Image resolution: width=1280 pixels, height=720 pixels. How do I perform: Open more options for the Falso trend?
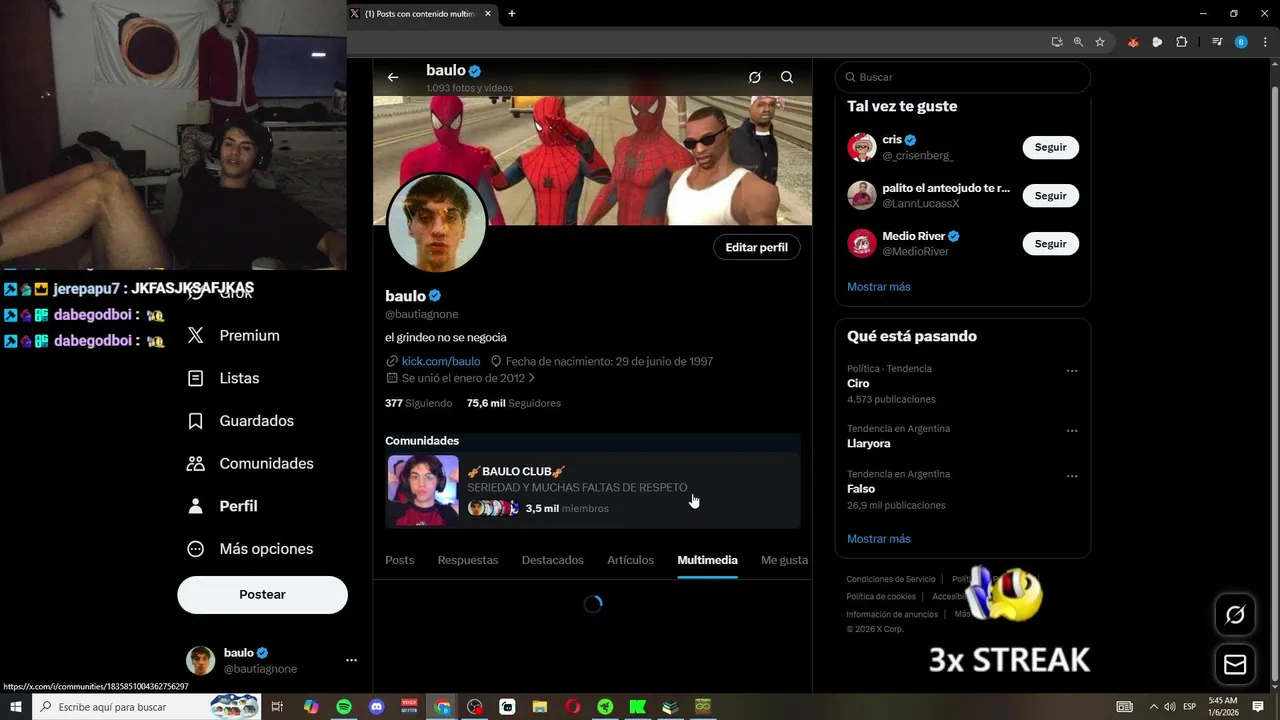1072,477
